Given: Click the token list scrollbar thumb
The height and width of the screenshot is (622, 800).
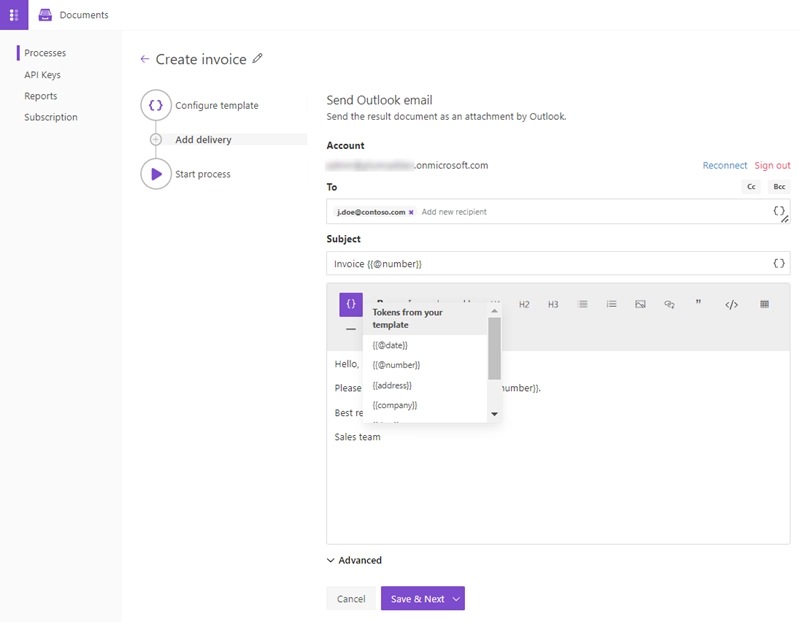Looking at the screenshot, I should coord(494,349).
